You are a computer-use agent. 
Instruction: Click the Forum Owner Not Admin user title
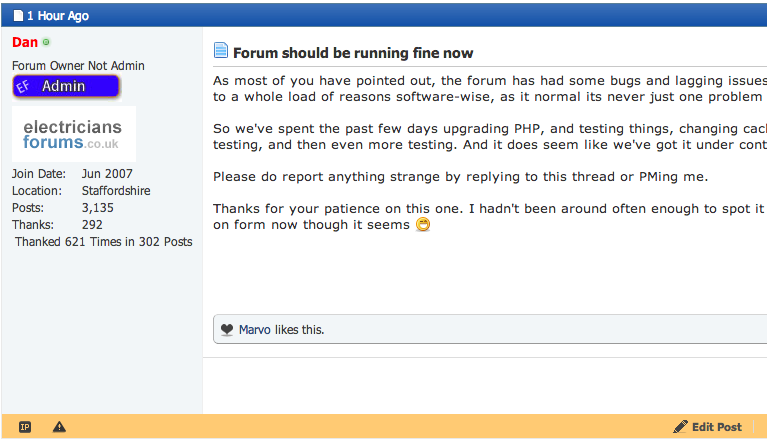78,66
